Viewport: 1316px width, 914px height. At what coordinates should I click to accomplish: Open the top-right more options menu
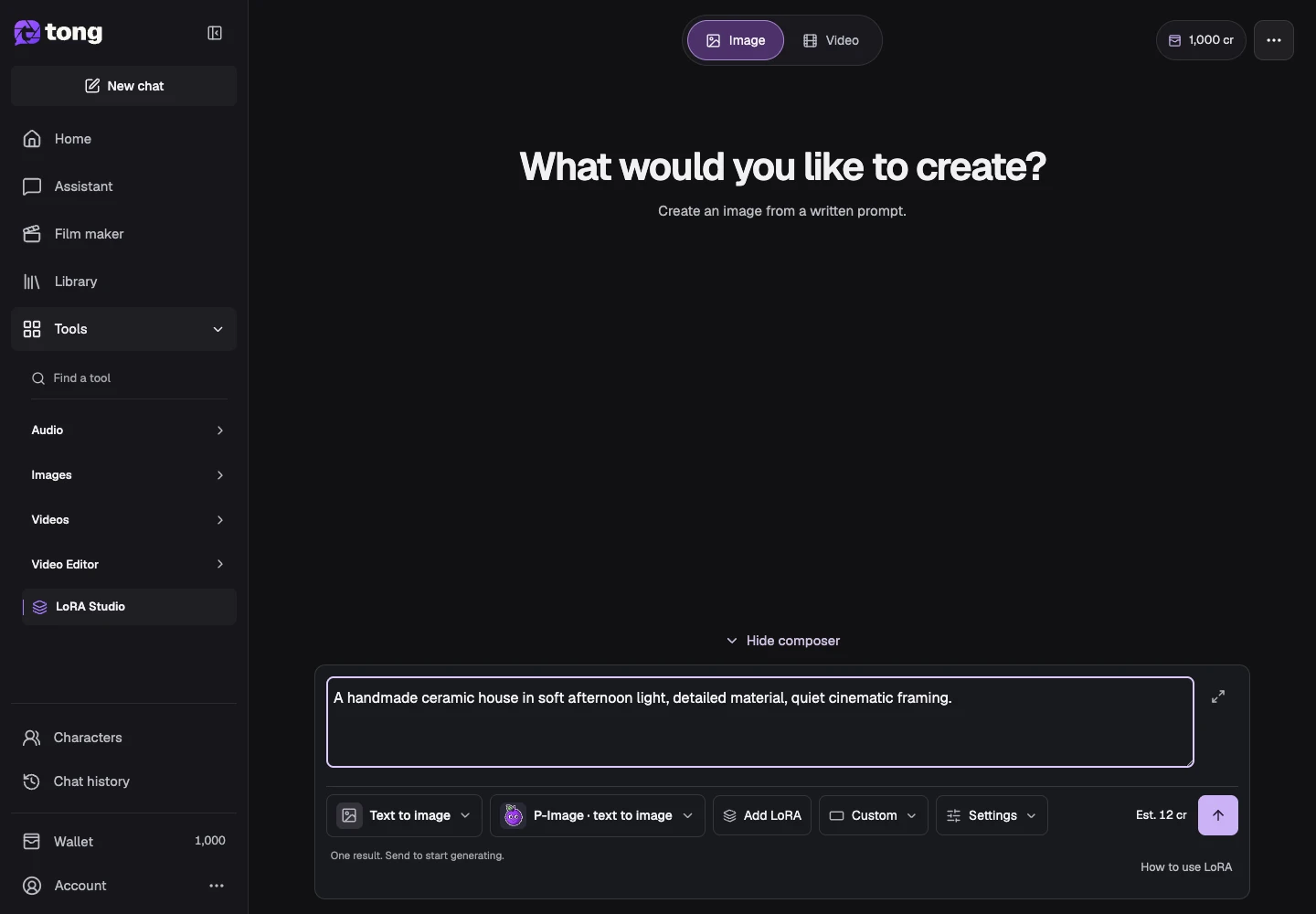click(1274, 40)
